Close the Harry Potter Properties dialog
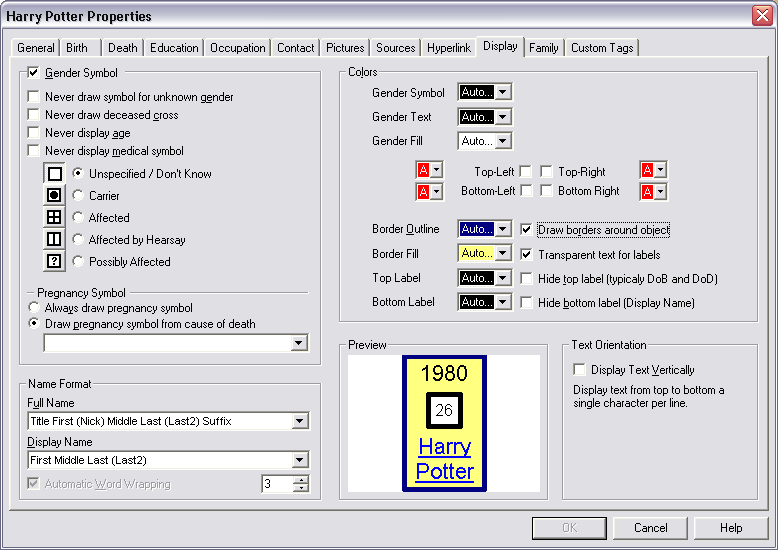The width and height of the screenshot is (778, 550). (762, 16)
